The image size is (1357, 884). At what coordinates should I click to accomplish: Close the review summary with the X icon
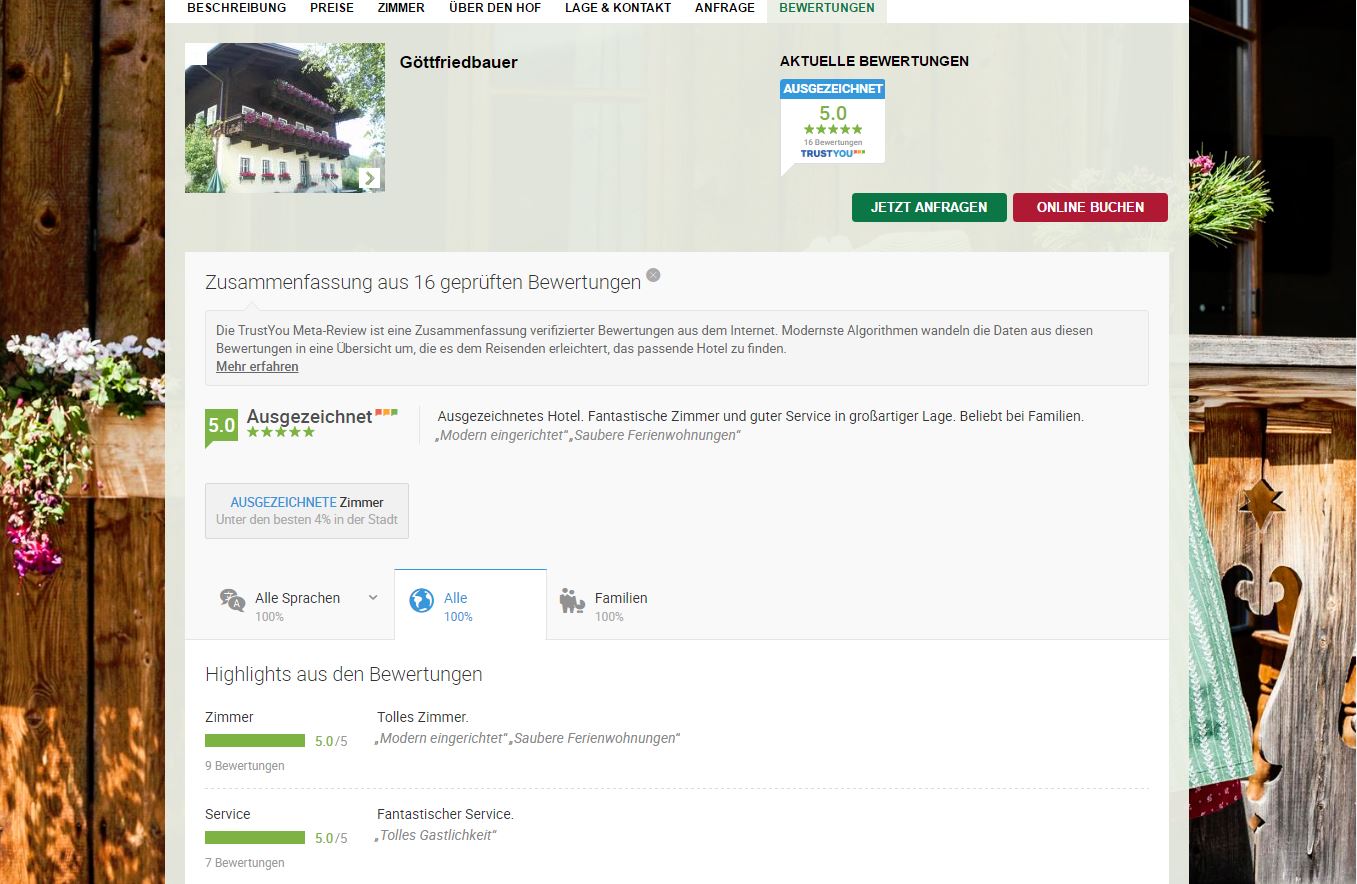pyautogui.click(x=653, y=275)
